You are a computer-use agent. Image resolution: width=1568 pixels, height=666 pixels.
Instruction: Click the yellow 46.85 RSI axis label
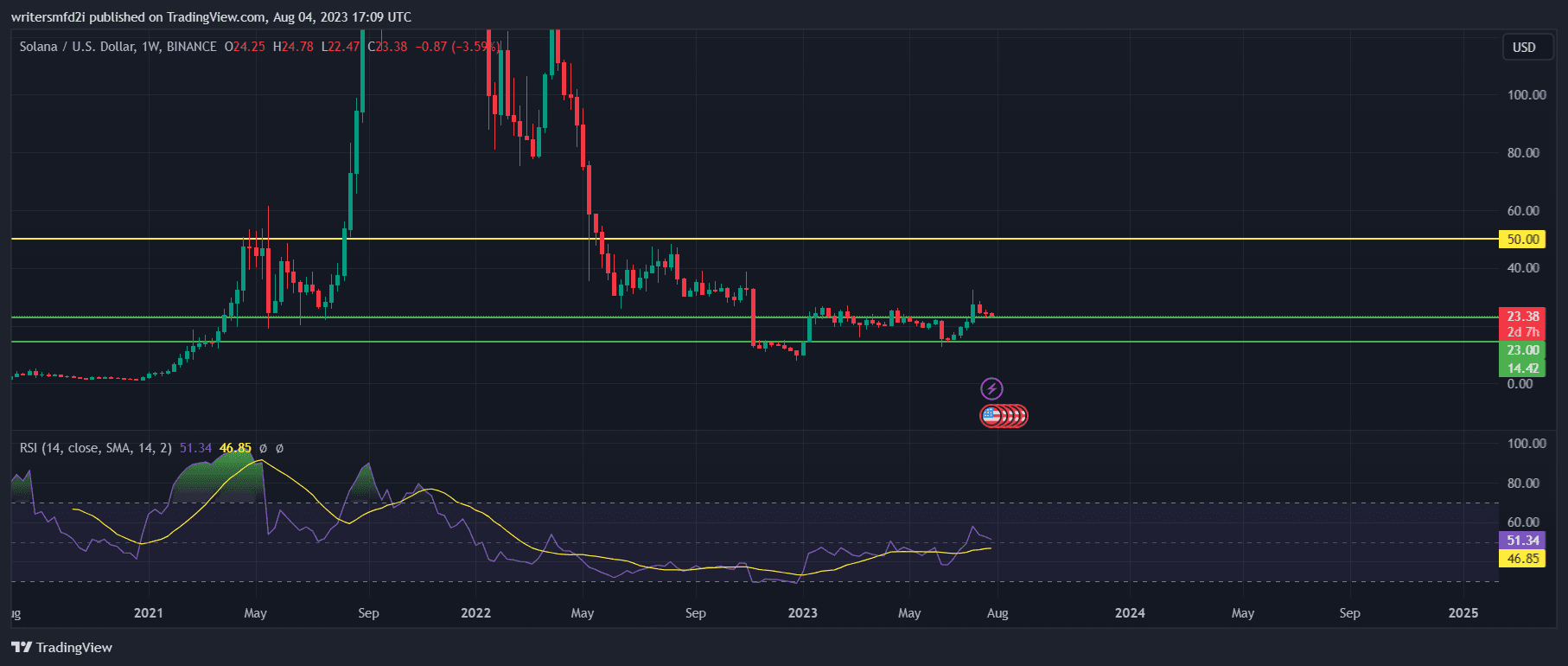click(x=1521, y=559)
